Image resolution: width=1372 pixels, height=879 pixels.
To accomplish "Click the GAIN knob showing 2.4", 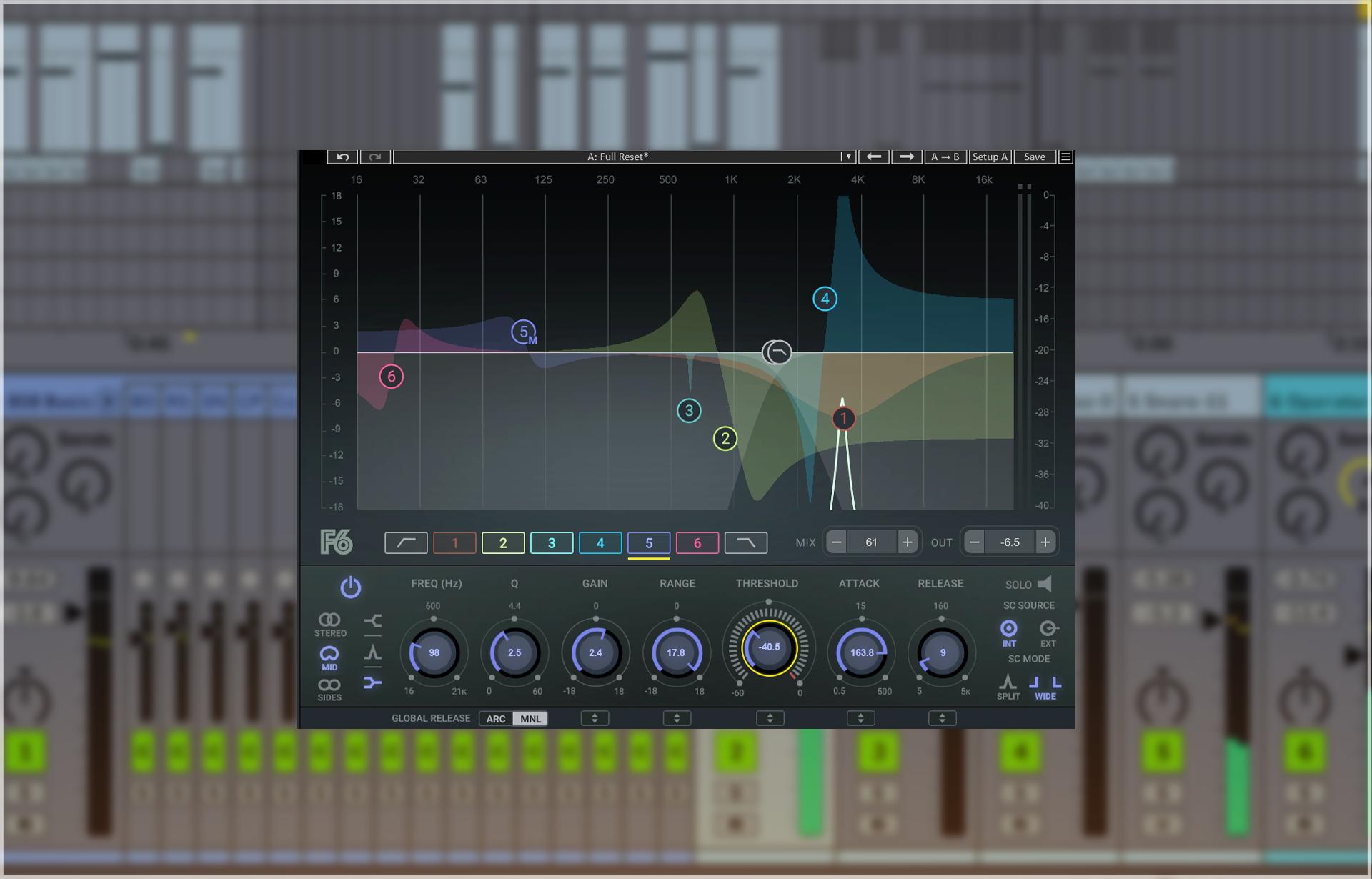I will (595, 652).
